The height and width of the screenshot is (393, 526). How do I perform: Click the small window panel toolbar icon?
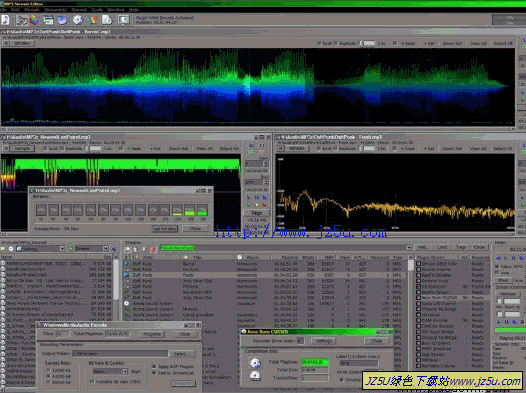point(48,20)
